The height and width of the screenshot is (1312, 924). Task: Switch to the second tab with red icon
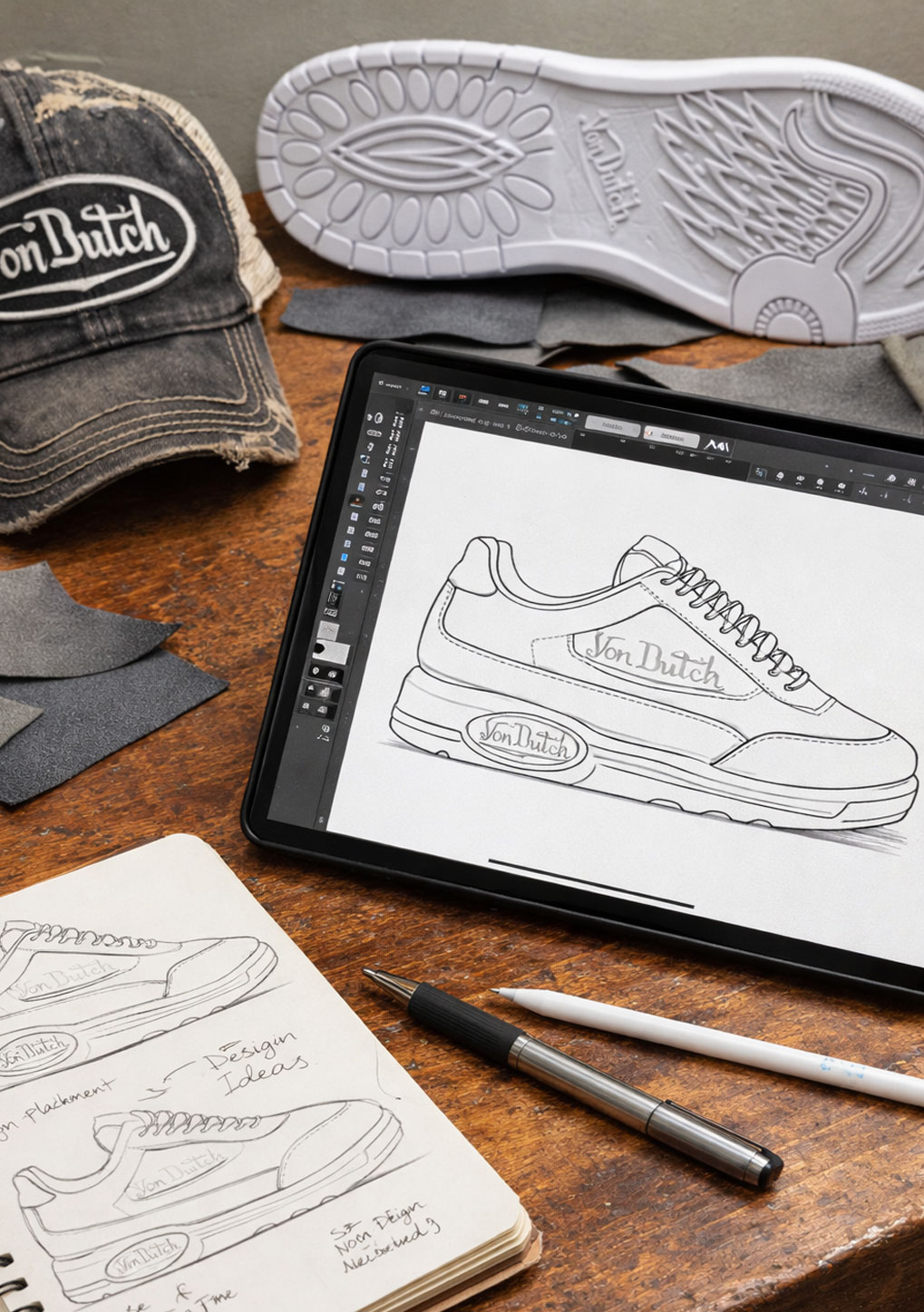pos(671,437)
